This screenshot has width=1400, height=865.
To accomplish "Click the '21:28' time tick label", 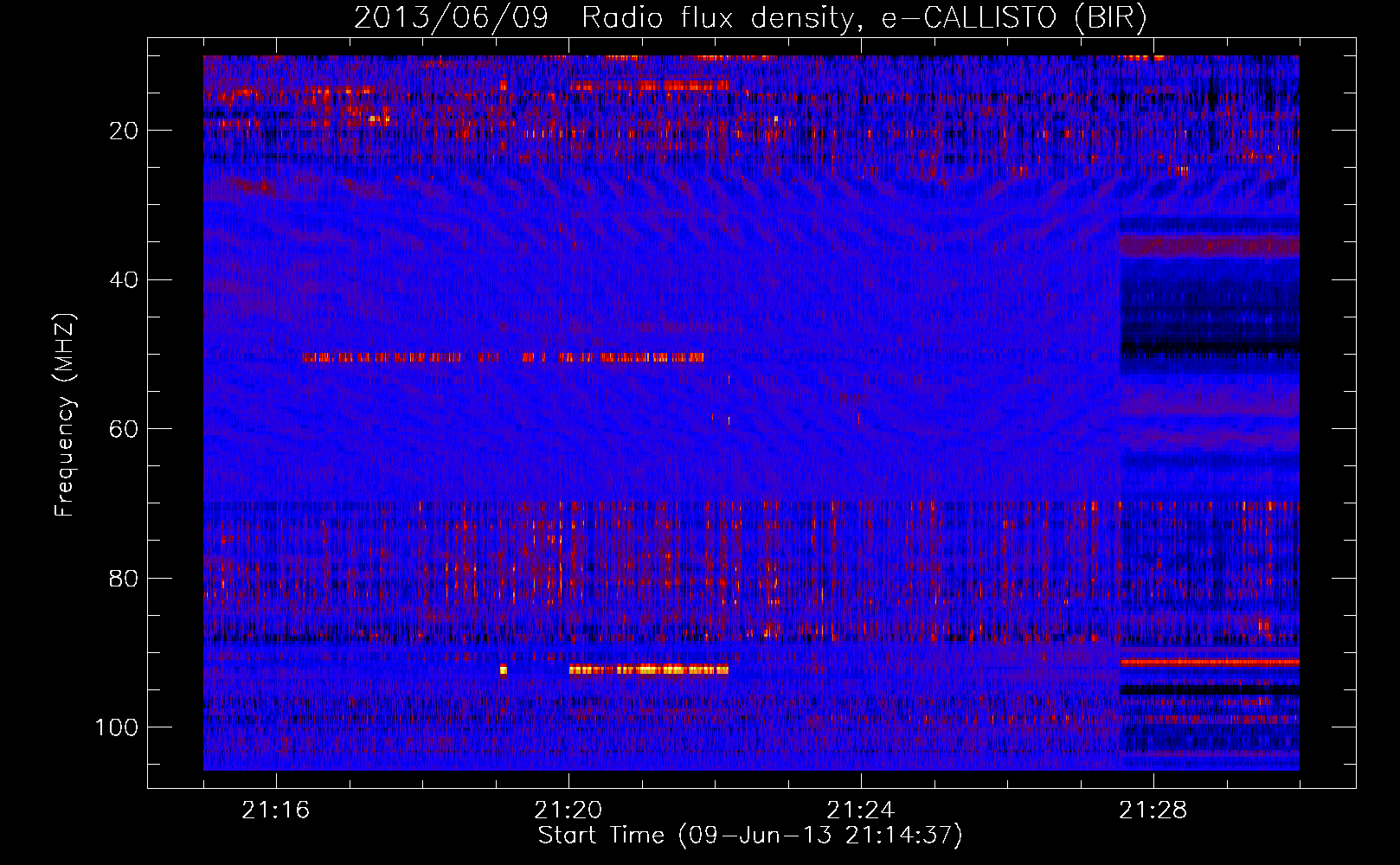I will click(x=1153, y=811).
